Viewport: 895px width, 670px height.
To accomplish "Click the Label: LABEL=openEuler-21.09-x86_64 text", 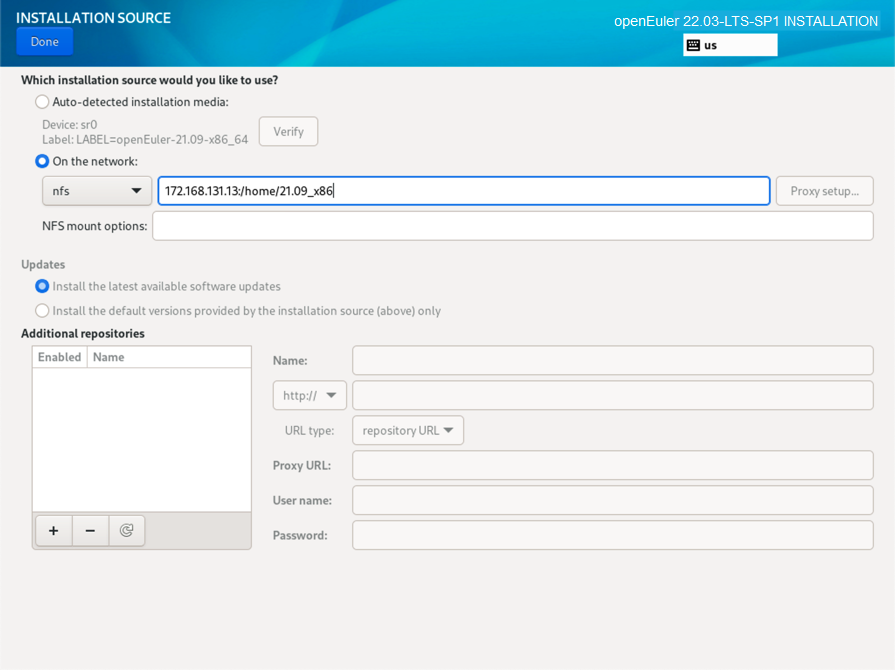I will (x=145, y=140).
